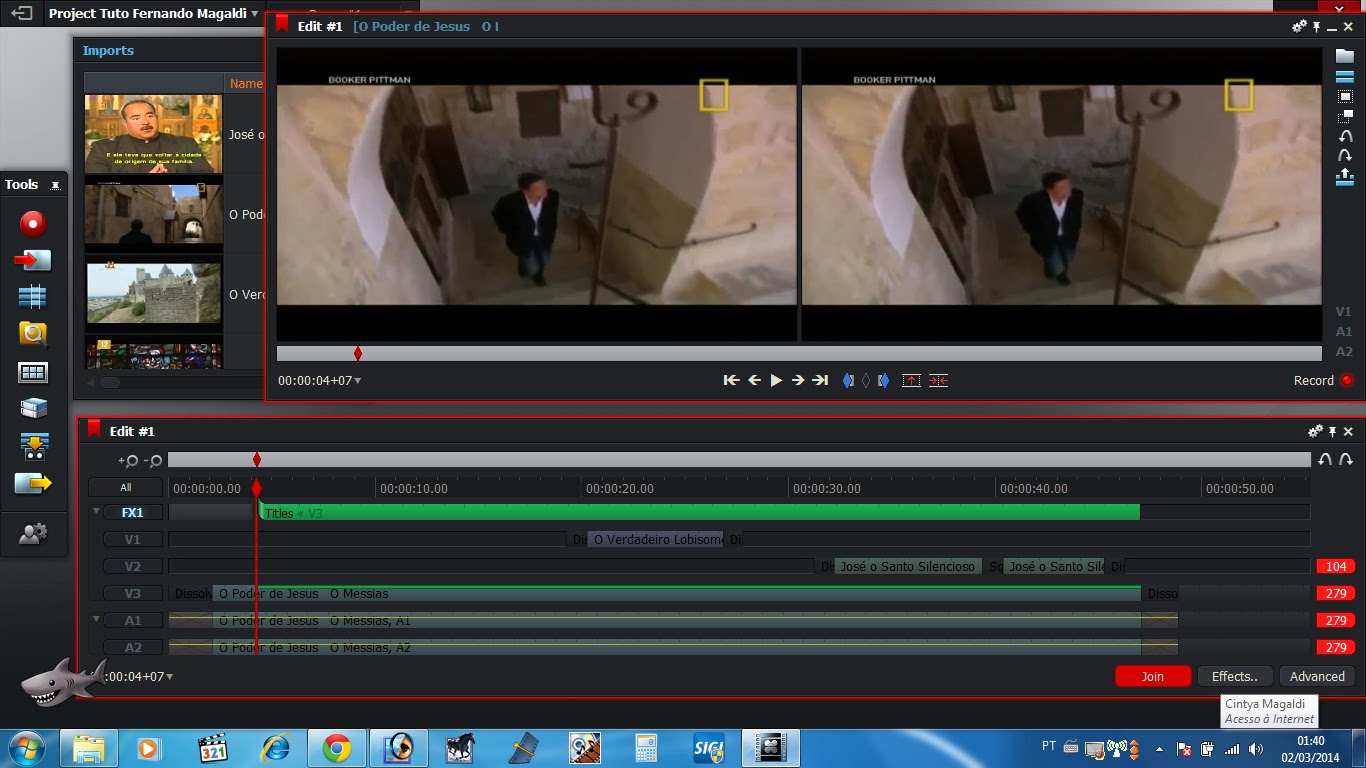1366x768 pixels.
Task: Open timeline settings gears icon
Action: click(1315, 431)
